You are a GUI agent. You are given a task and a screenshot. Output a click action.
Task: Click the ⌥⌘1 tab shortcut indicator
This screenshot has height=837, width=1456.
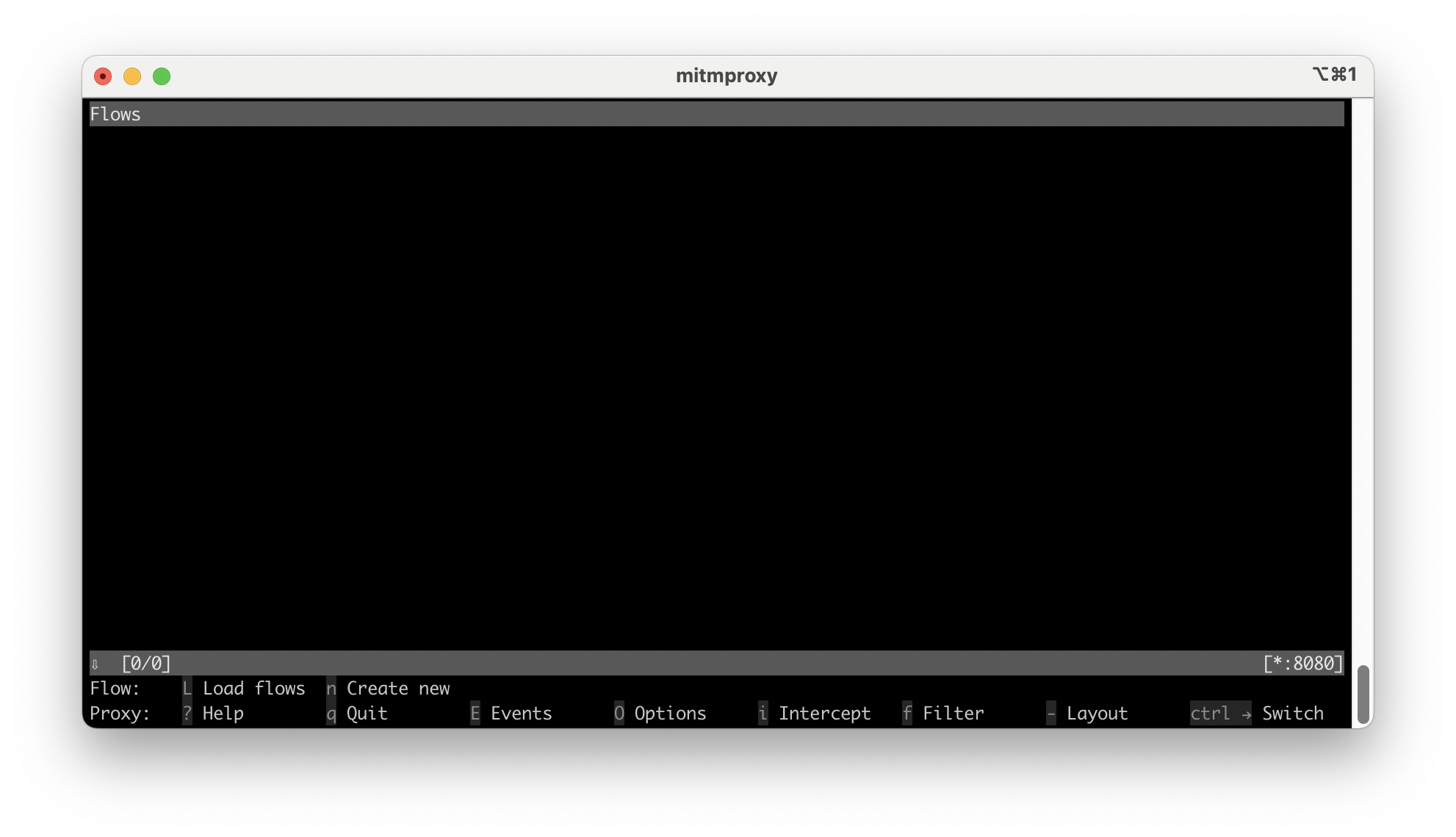click(1334, 74)
